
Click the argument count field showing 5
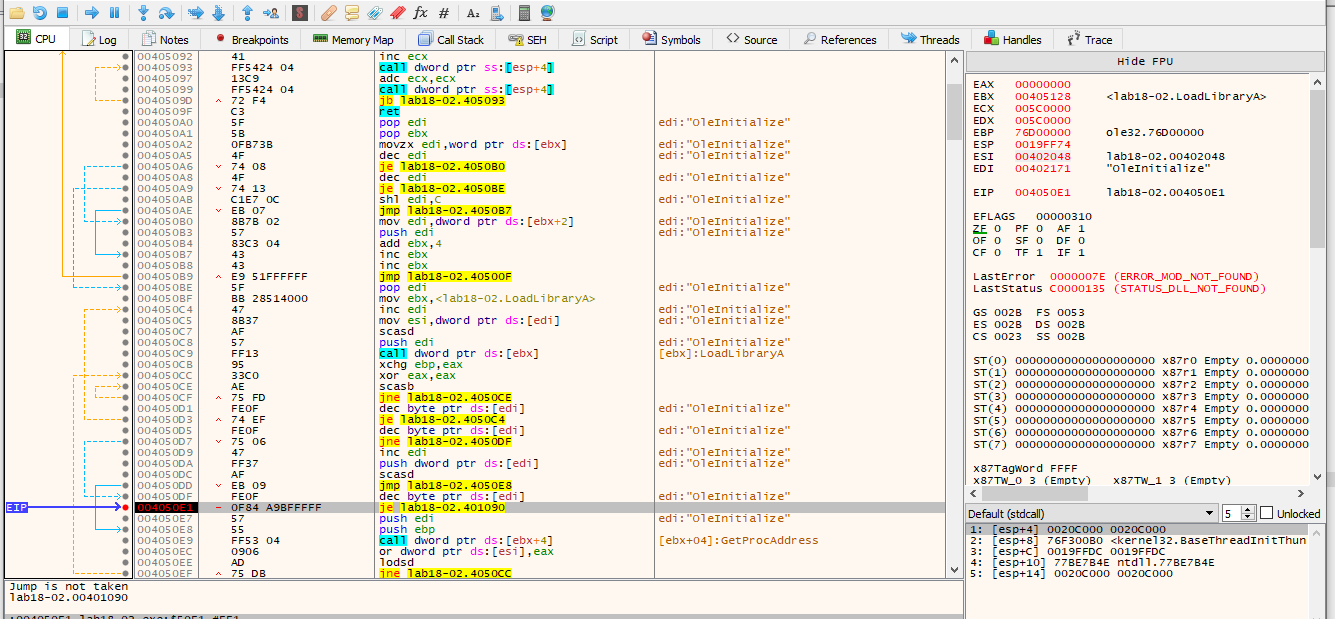(1231, 513)
